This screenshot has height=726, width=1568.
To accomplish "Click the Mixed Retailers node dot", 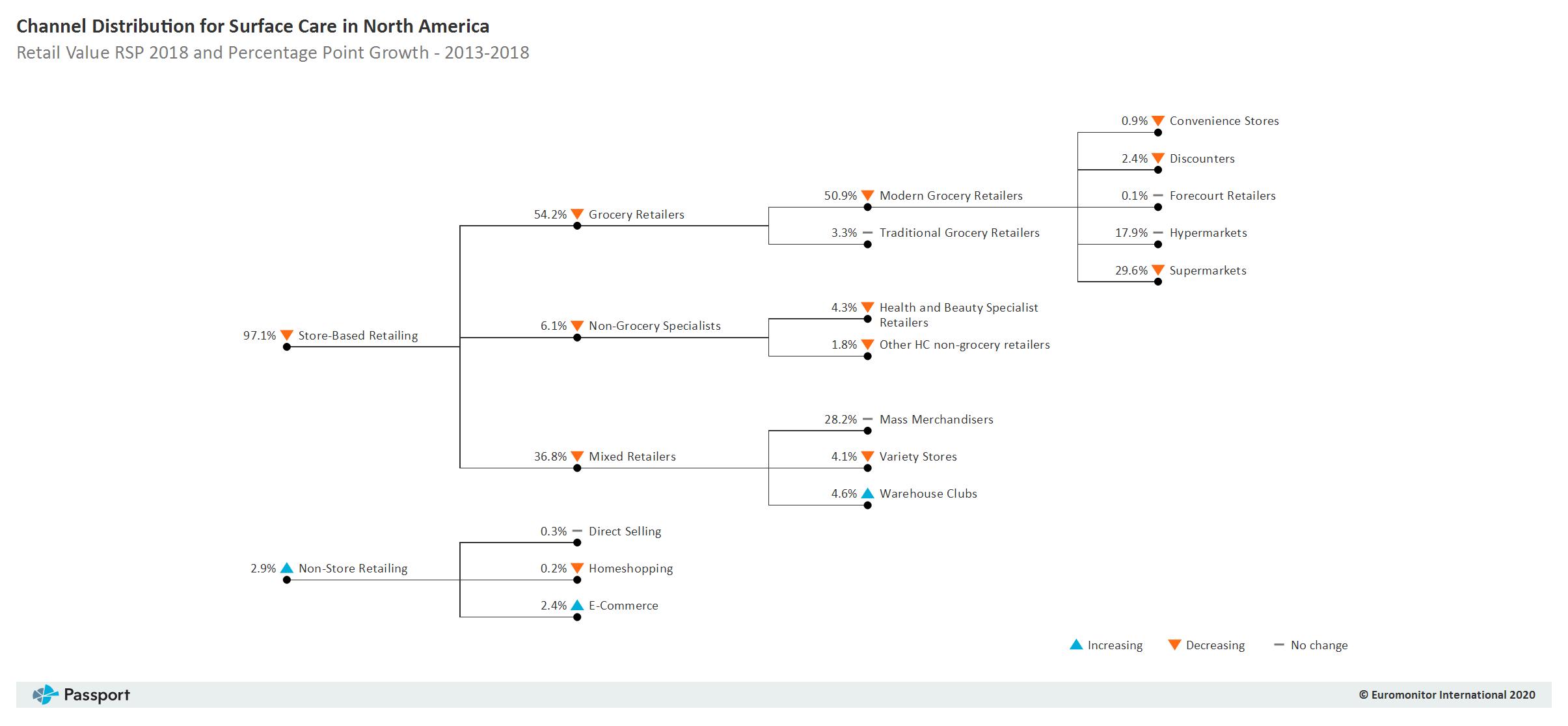I will 577,468.
